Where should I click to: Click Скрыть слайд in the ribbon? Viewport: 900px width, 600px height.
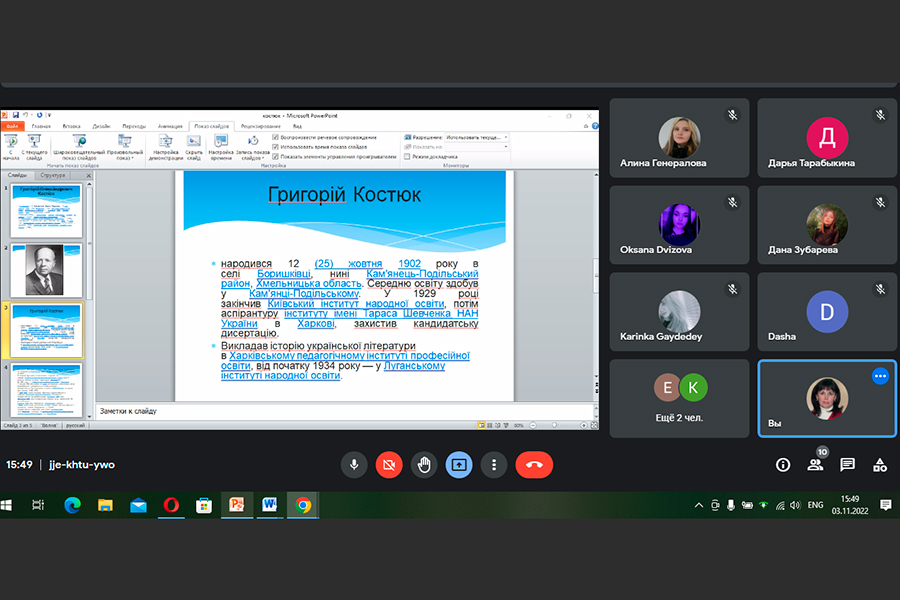pyautogui.click(x=194, y=148)
